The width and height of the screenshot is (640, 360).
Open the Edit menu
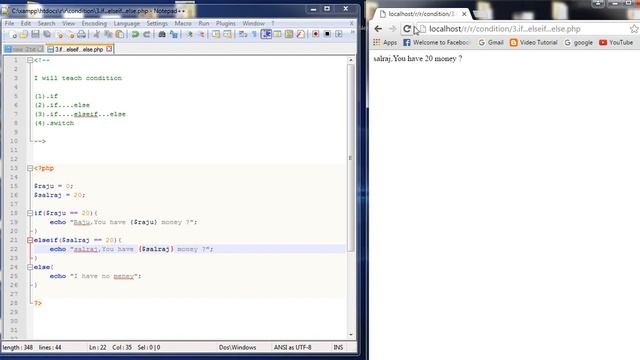point(26,24)
